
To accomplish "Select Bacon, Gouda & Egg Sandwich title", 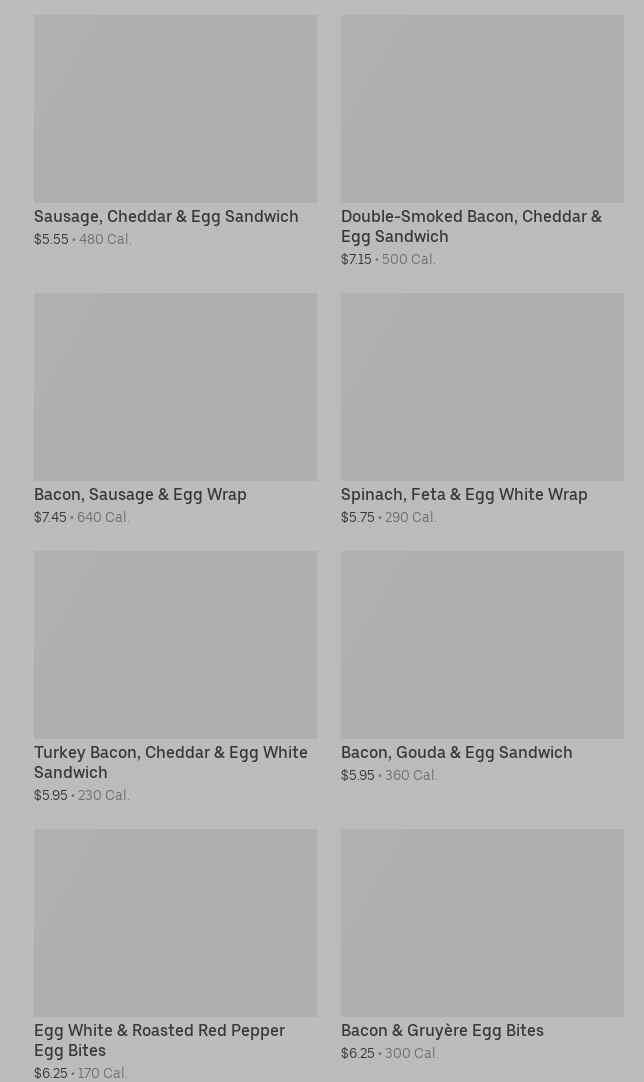I will coord(456,752).
